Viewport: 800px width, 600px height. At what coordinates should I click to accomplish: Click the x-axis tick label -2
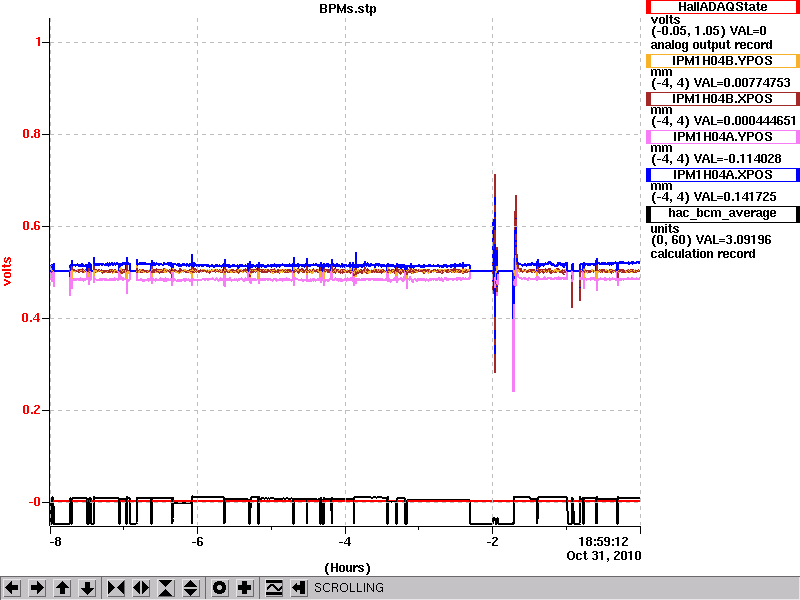492,542
